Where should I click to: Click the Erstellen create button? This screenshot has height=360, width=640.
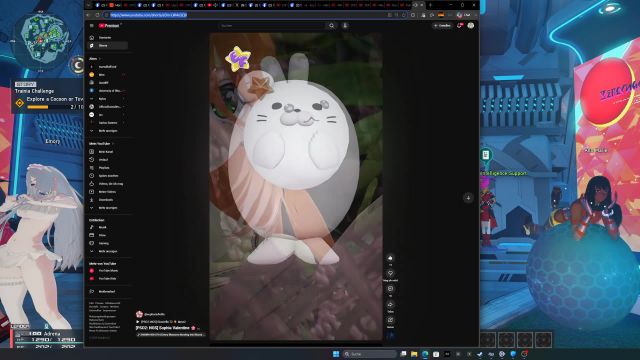(442, 26)
